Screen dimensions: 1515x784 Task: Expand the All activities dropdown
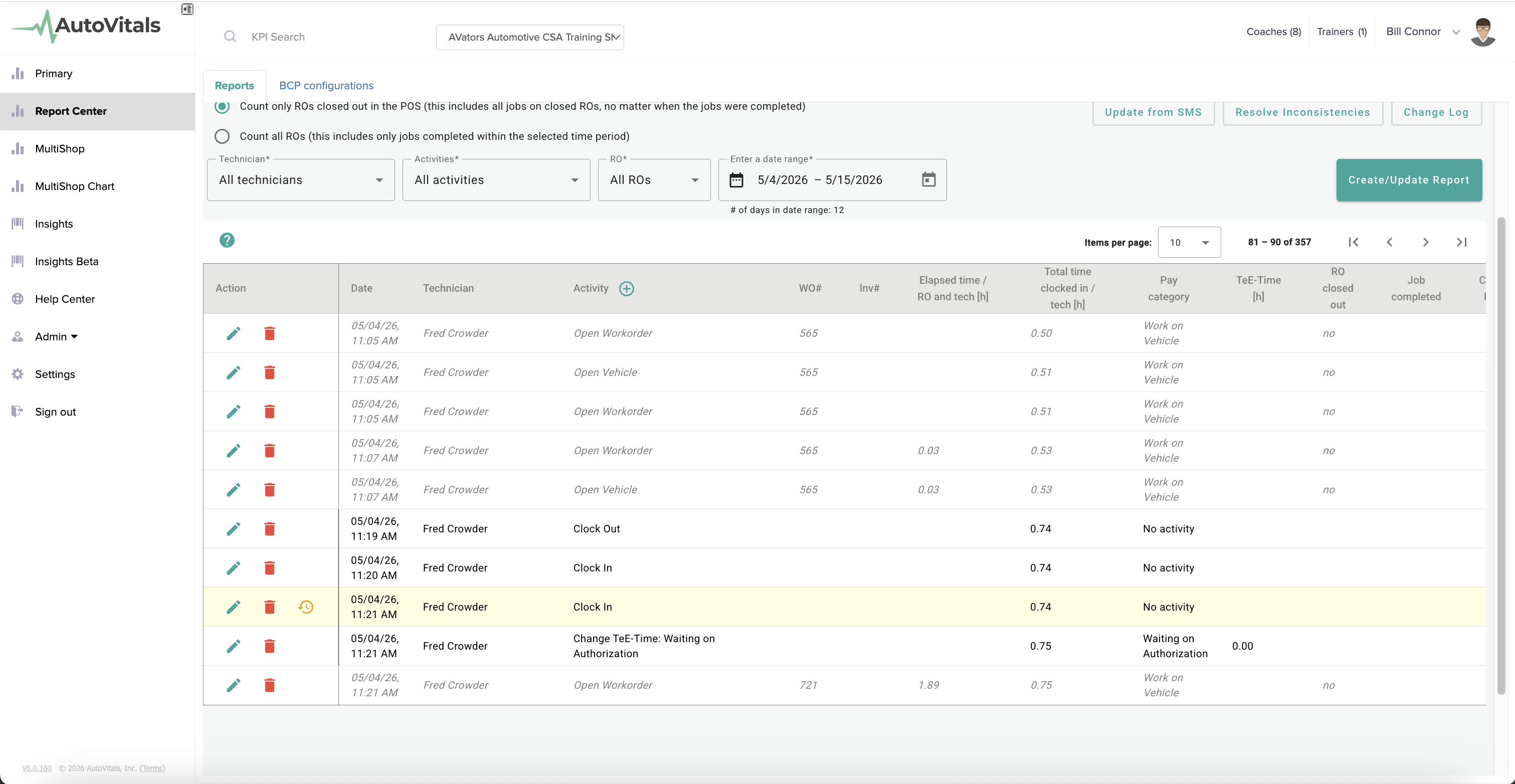(x=496, y=180)
